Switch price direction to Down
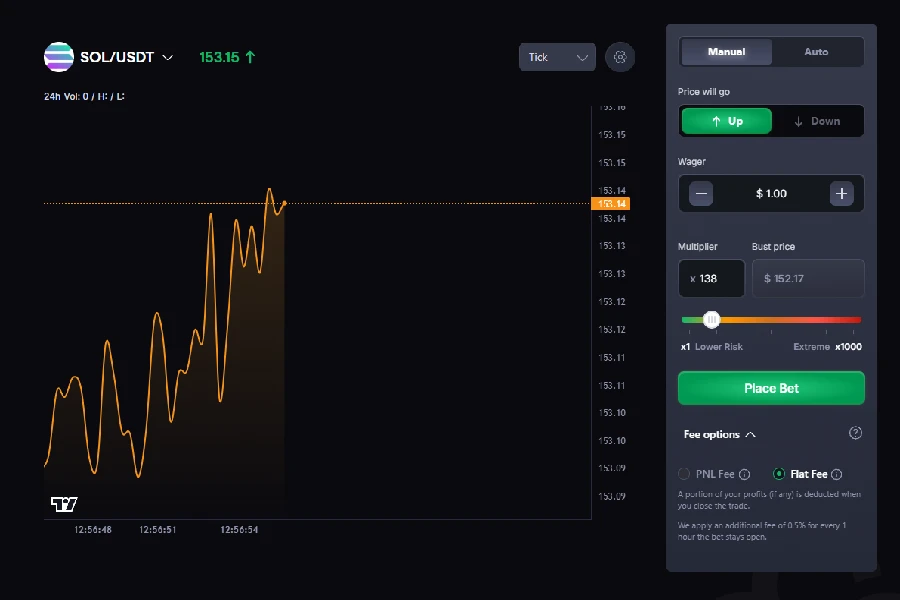This screenshot has height=600, width=900. (x=820, y=121)
